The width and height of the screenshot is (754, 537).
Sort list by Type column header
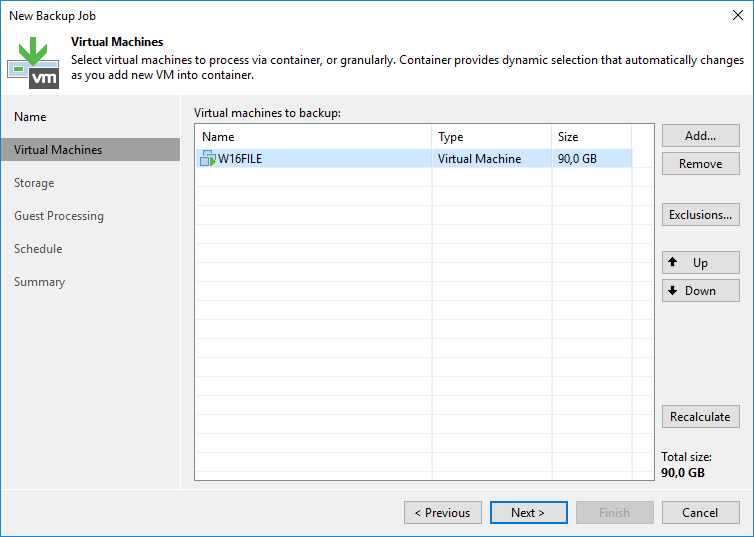[x=491, y=137]
